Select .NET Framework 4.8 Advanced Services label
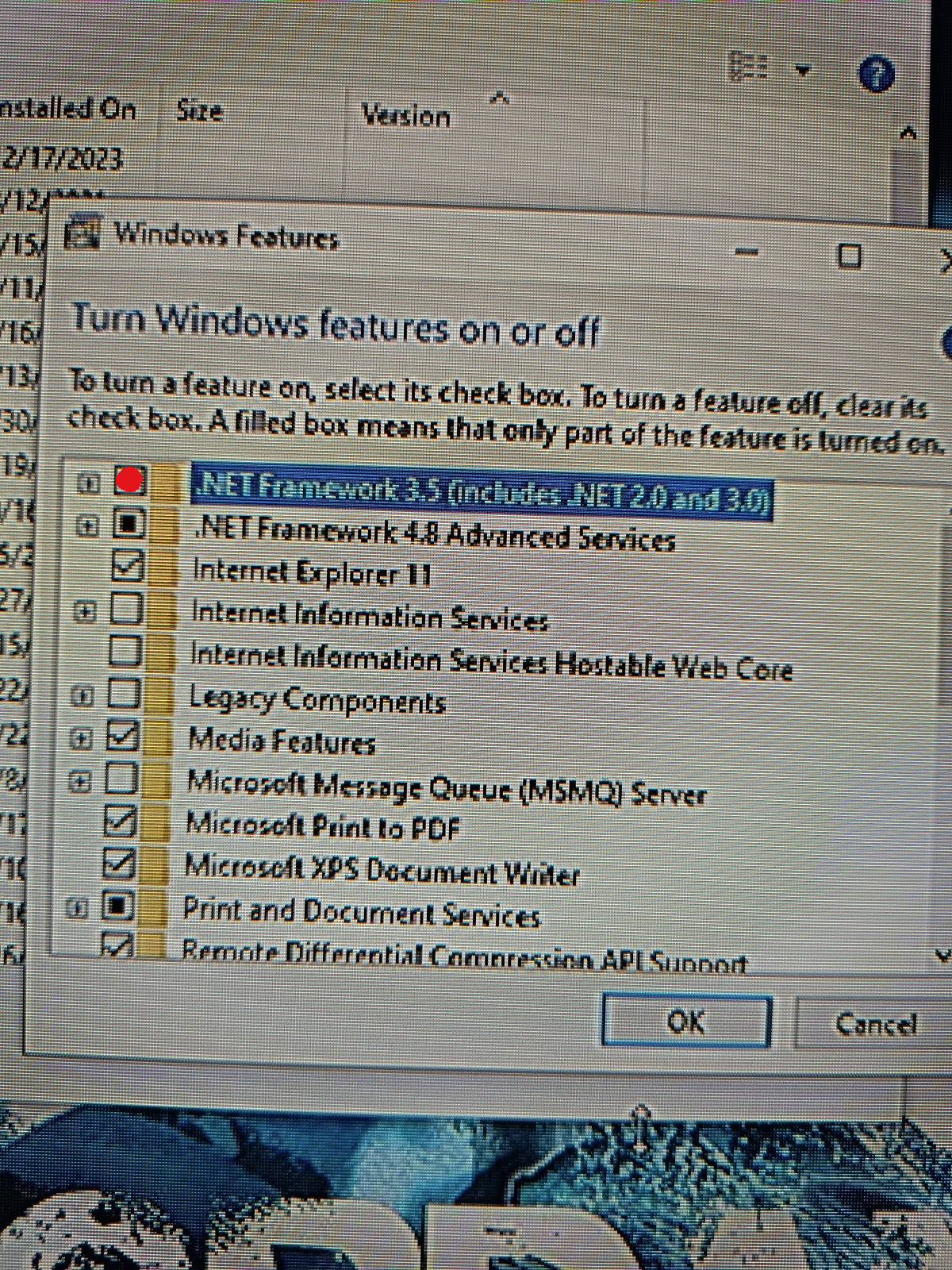The width and height of the screenshot is (952, 1270). [x=433, y=534]
